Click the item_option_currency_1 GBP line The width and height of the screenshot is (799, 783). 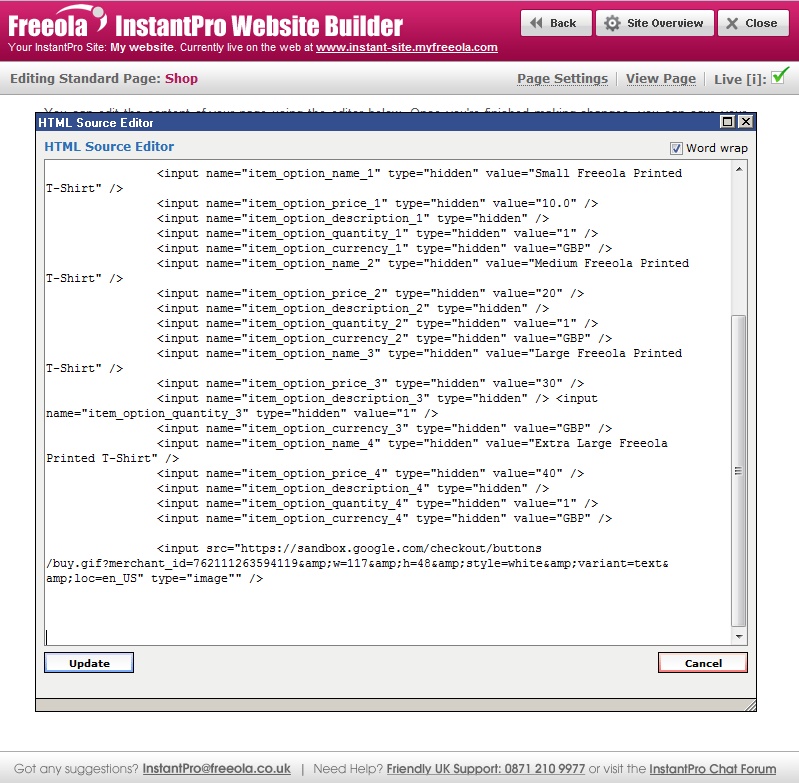click(384, 249)
